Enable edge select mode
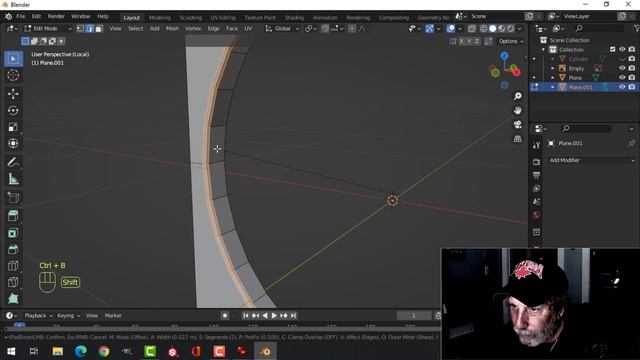The image size is (640, 360). click(89, 29)
